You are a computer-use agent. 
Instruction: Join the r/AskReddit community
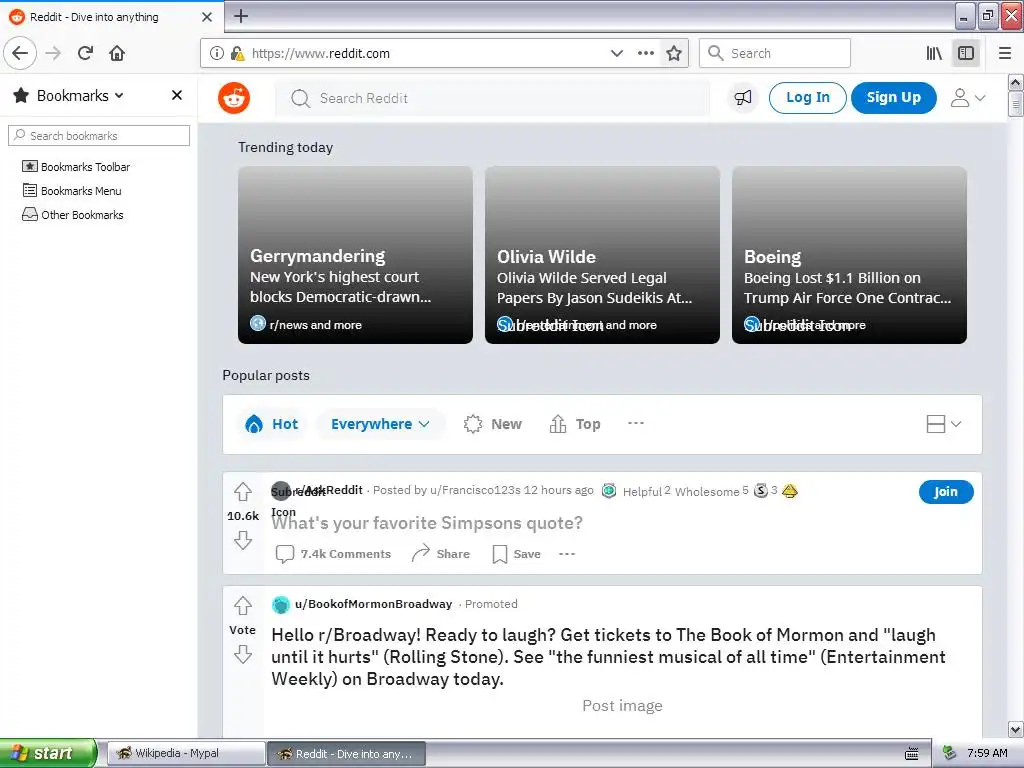[x=946, y=492]
